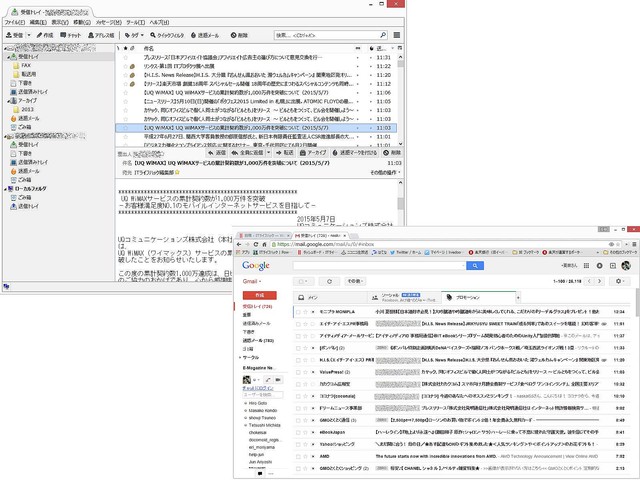
Task: Collapse the ローカルフォルダ tree node
Action: (x=6, y=189)
